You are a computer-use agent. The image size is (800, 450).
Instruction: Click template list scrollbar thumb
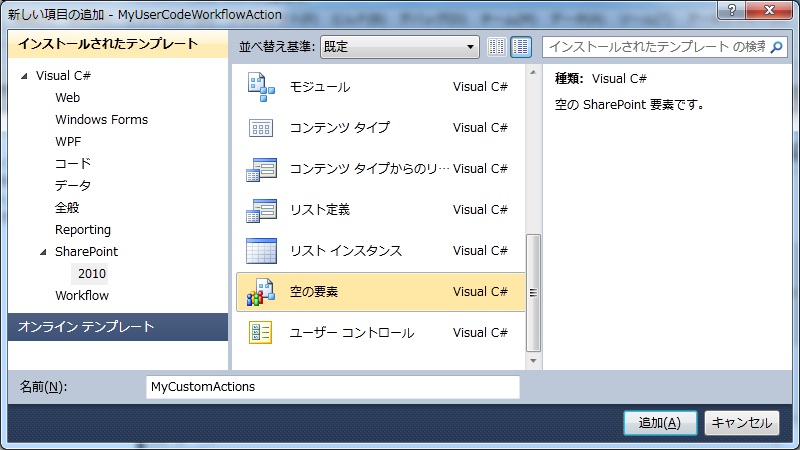533,293
